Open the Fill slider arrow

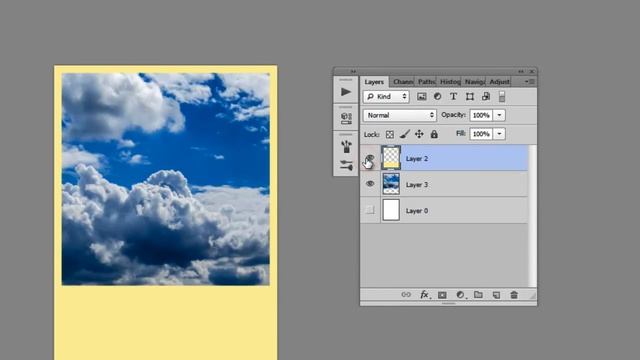499,134
